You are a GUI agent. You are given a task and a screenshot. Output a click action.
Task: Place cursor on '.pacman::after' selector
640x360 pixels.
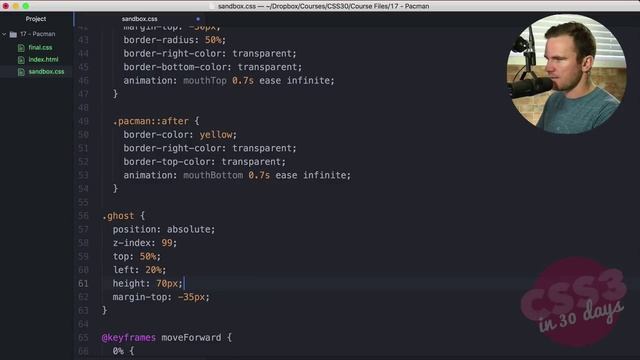pos(151,121)
